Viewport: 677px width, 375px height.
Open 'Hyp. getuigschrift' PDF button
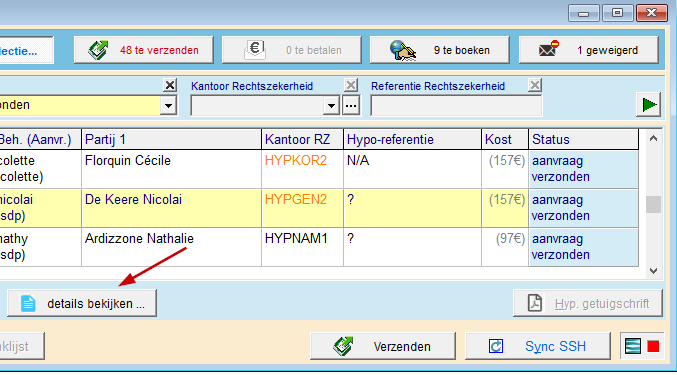click(x=588, y=303)
